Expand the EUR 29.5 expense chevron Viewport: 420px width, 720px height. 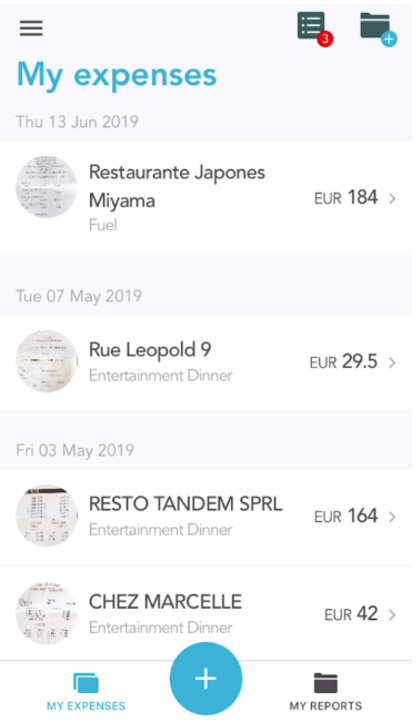392,363
